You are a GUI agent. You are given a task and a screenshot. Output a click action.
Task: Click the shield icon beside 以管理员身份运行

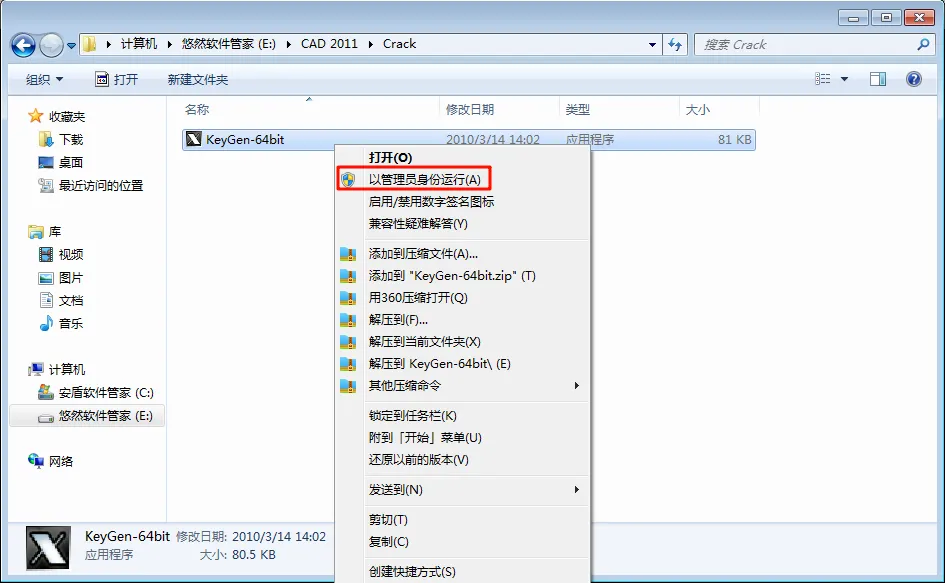pos(348,180)
